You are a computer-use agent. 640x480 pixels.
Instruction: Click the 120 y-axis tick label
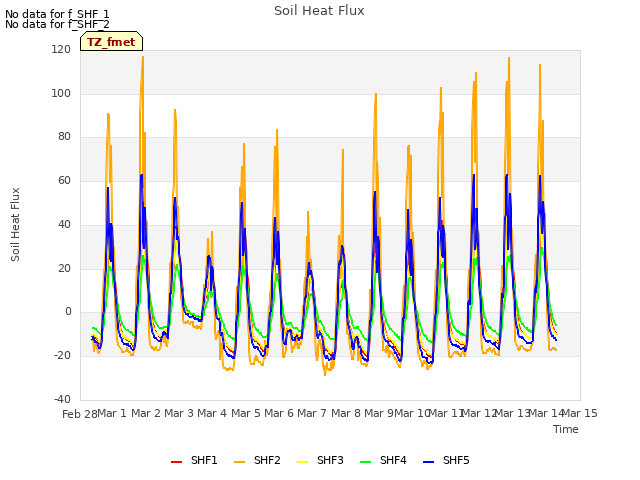click(61, 49)
